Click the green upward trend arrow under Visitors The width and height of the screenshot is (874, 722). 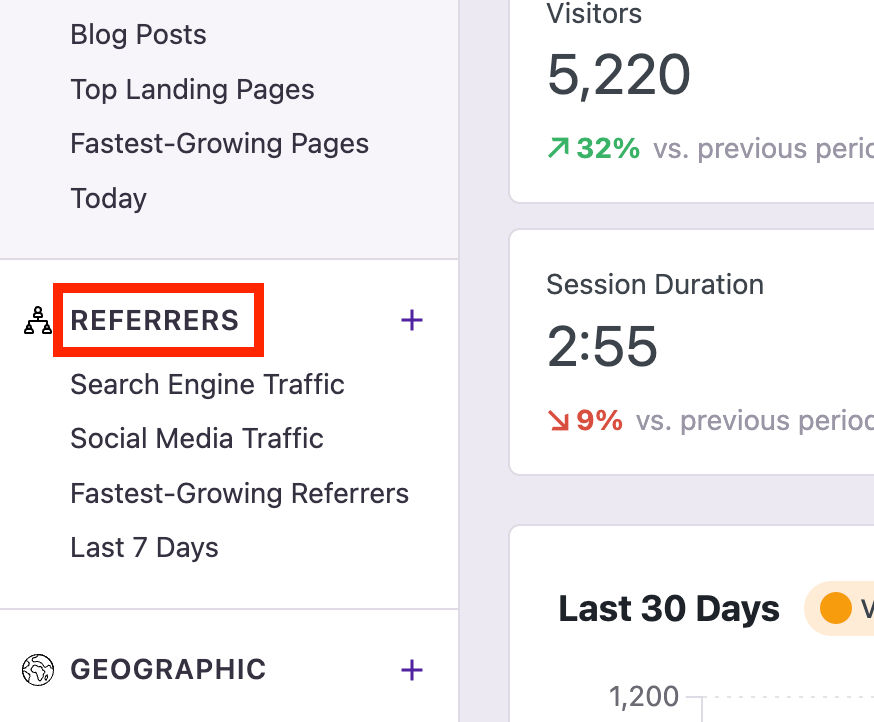[x=558, y=147]
